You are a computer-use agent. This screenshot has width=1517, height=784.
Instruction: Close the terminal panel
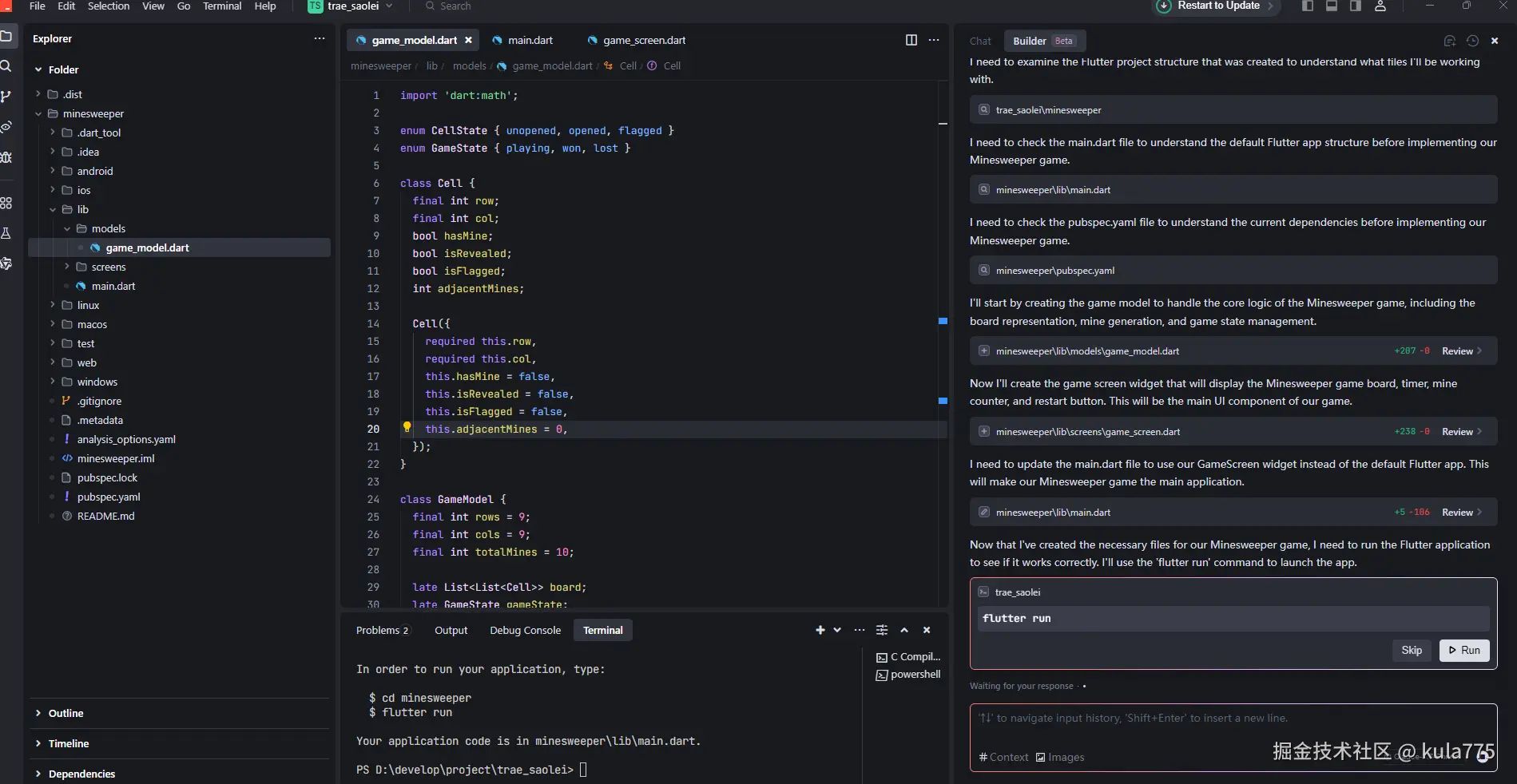tap(927, 630)
